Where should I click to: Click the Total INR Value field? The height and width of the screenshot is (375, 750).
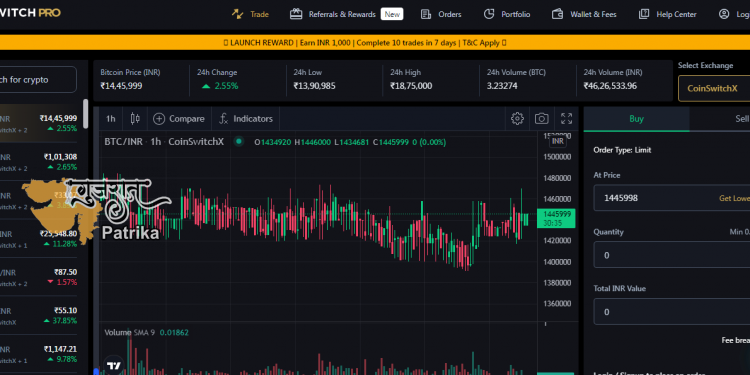click(672, 312)
